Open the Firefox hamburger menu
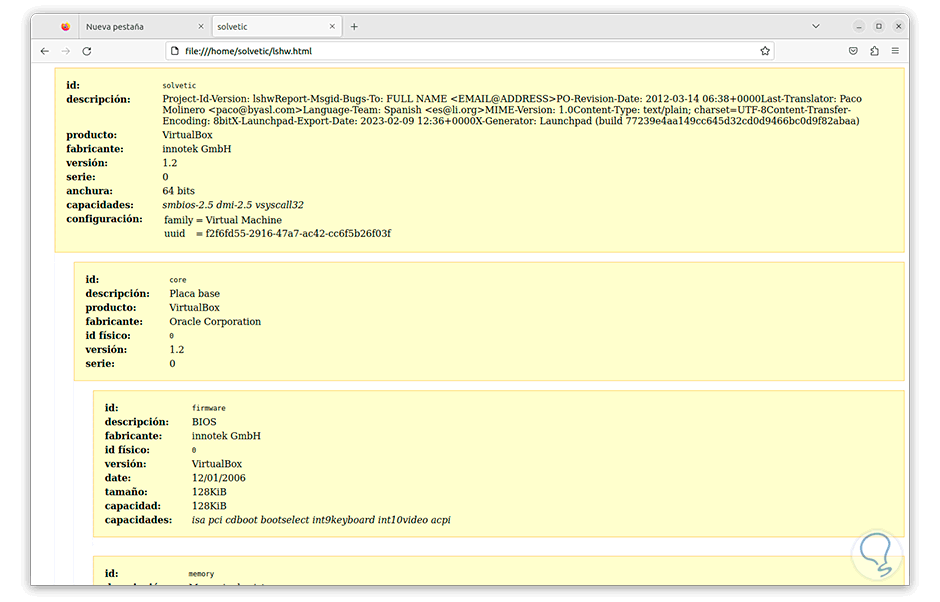Image resolution: width=940 pixels, height=602 pixels. 896,51
